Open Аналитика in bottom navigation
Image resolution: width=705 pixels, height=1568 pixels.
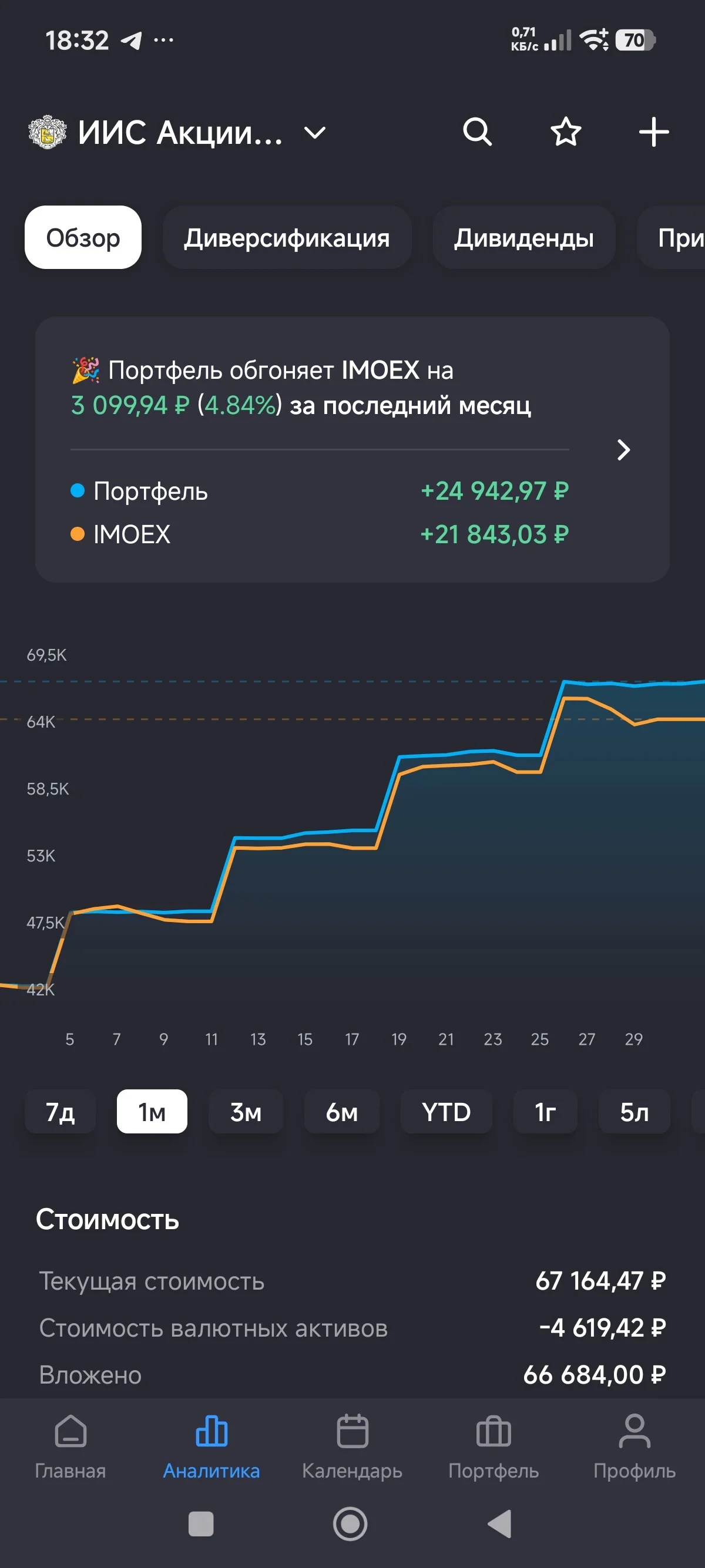pos(211,1447)
